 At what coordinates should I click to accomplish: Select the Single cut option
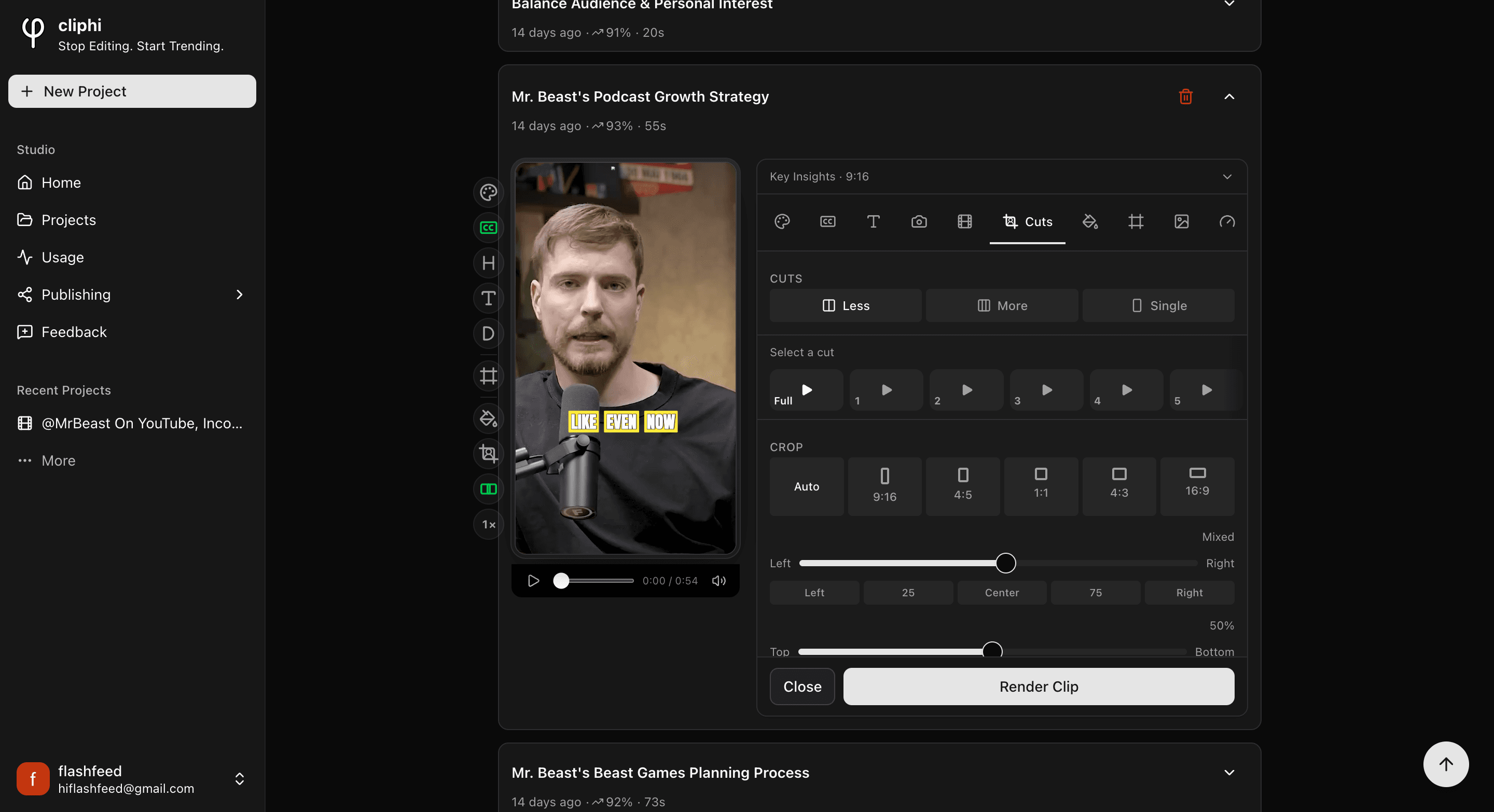point(1158,305)
